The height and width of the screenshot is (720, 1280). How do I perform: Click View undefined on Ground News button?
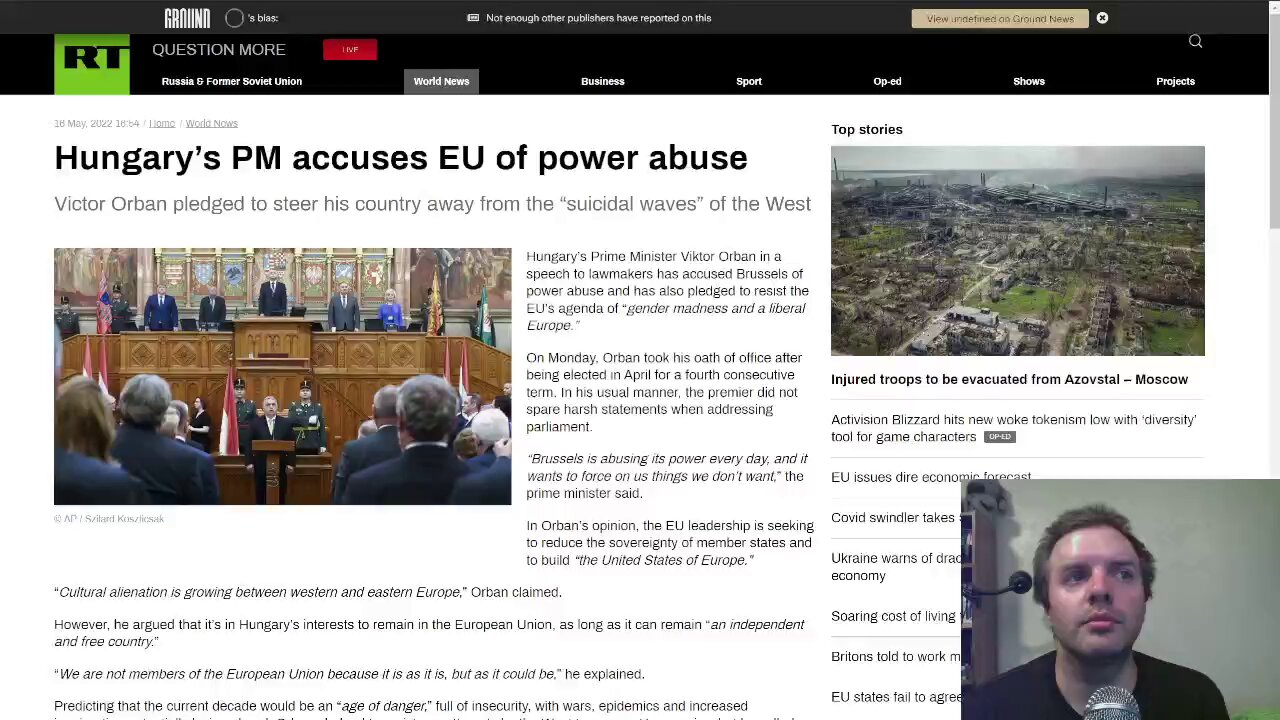pos(1000,18)
